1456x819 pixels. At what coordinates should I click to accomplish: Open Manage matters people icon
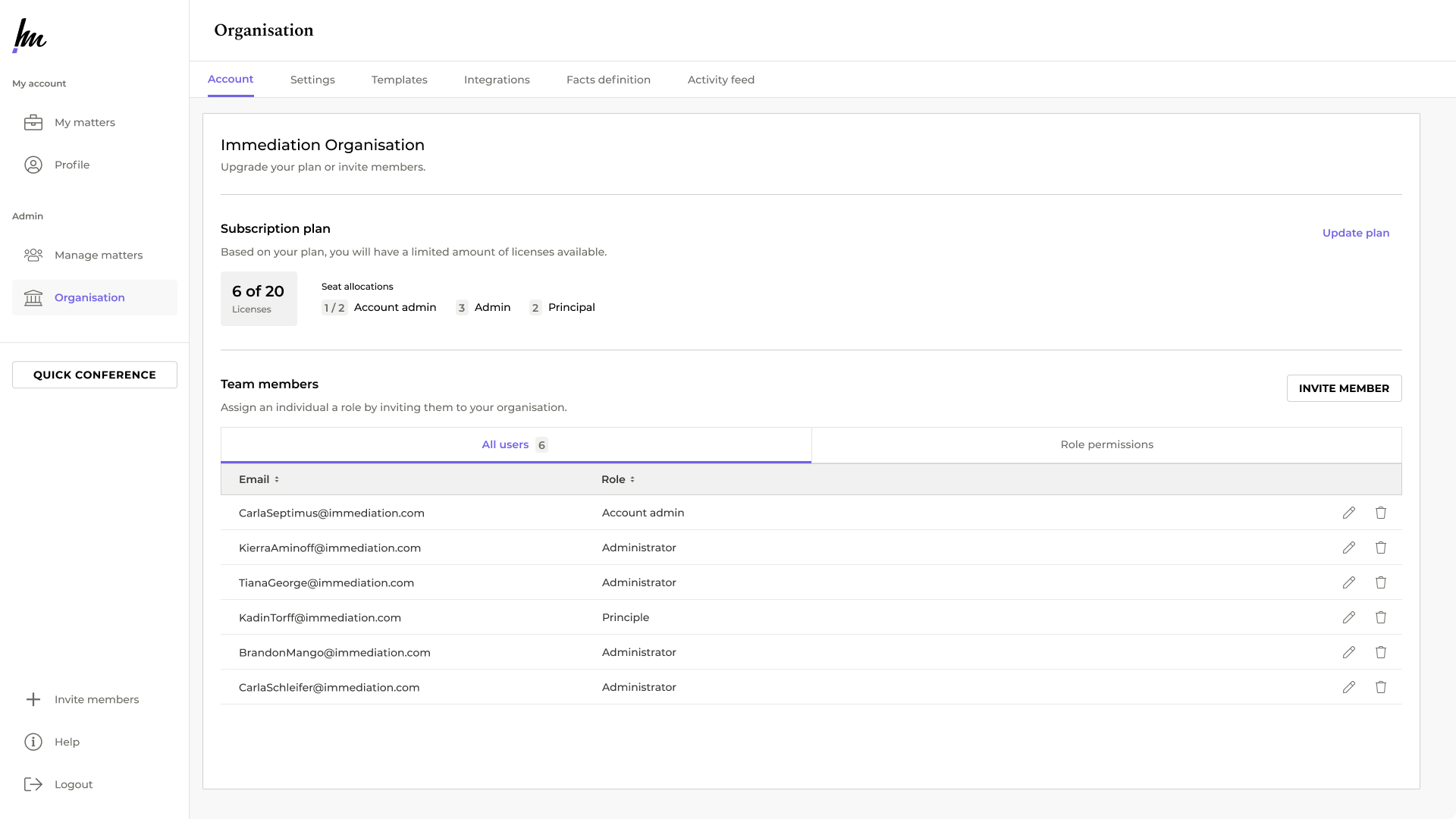33,255
